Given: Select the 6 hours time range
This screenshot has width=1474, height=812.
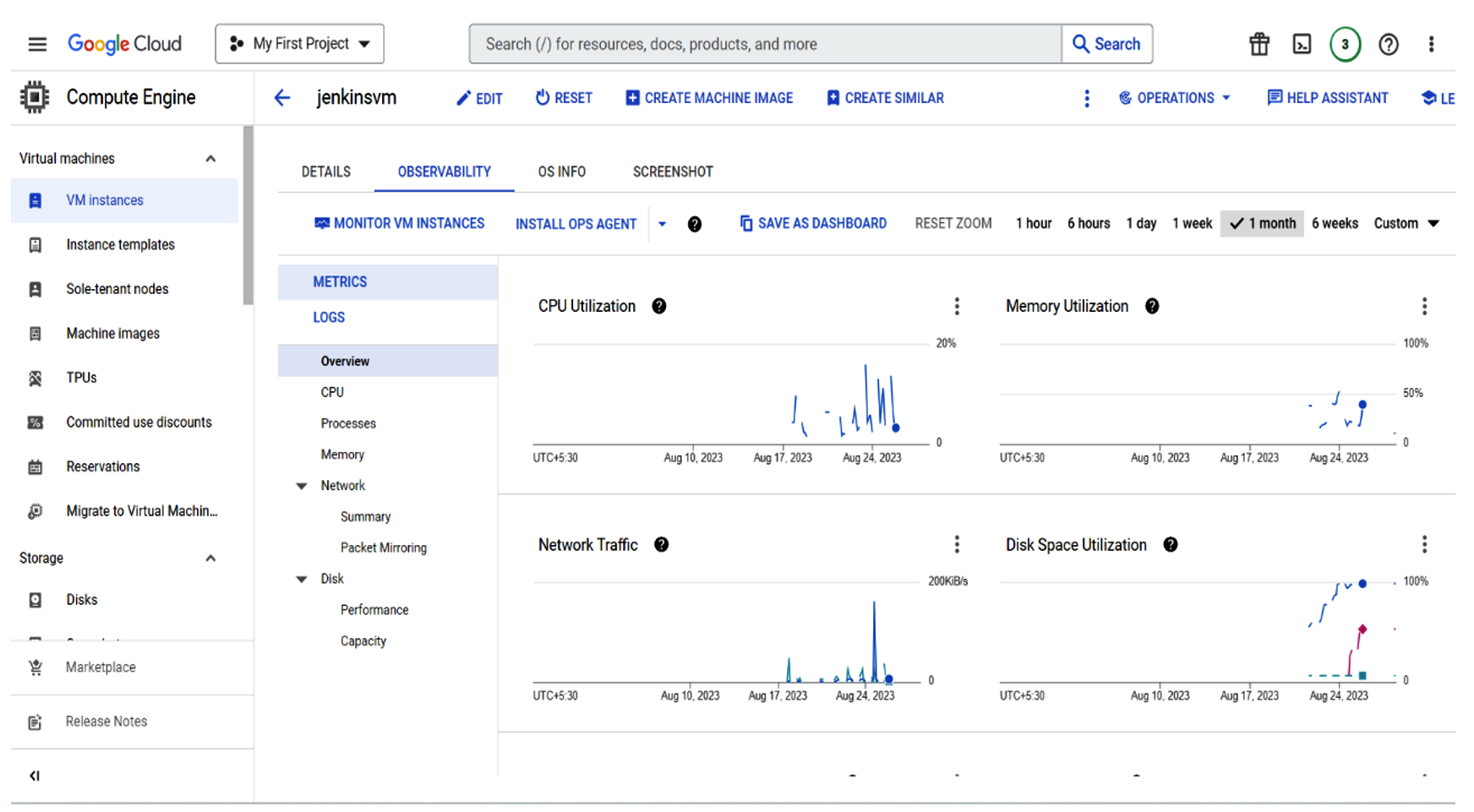Looking at the screenshot, I should click(x=1089, y=224).
